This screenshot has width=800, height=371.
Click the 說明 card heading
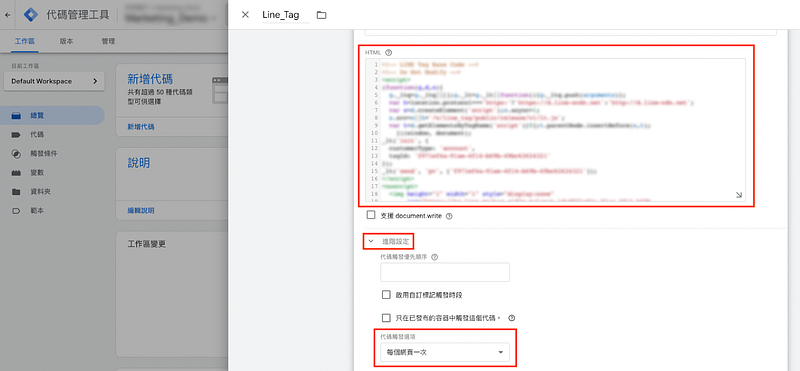pyautogui.click(x=138, y=163)
